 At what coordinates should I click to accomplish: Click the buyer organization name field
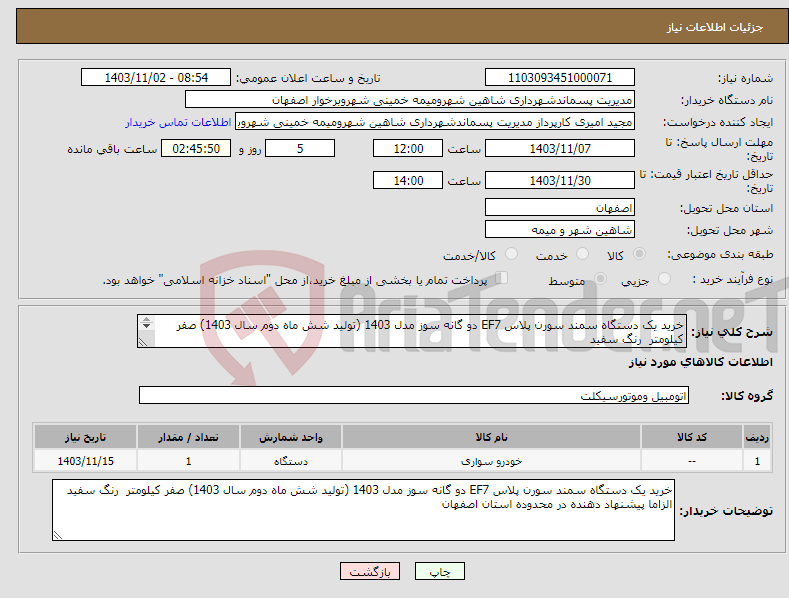coord(410,99)
